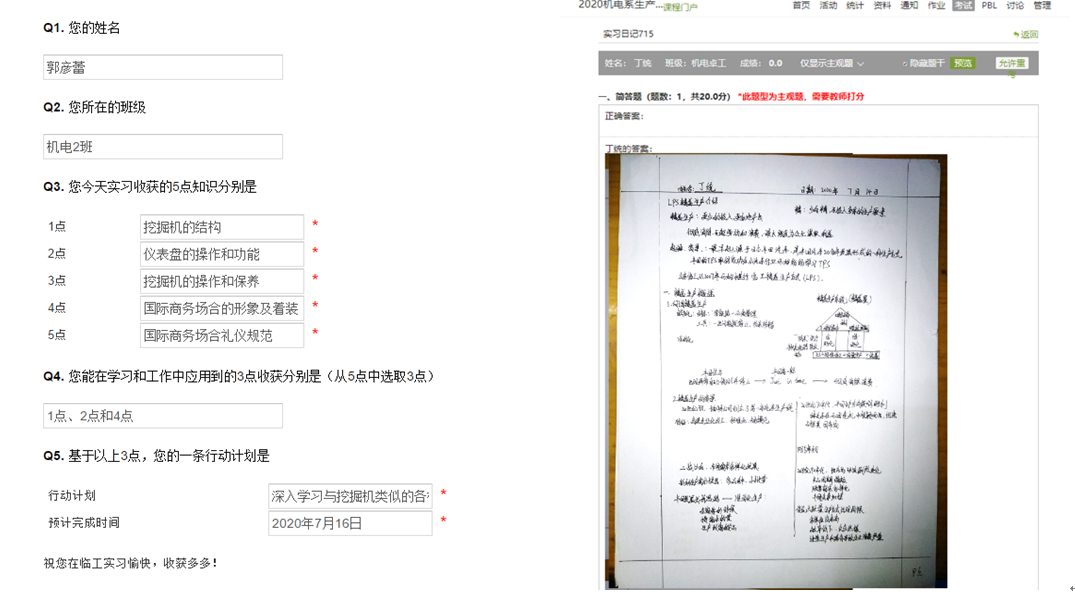Open the 课程门户 link
1075x613 pixels.
point(681,8)
